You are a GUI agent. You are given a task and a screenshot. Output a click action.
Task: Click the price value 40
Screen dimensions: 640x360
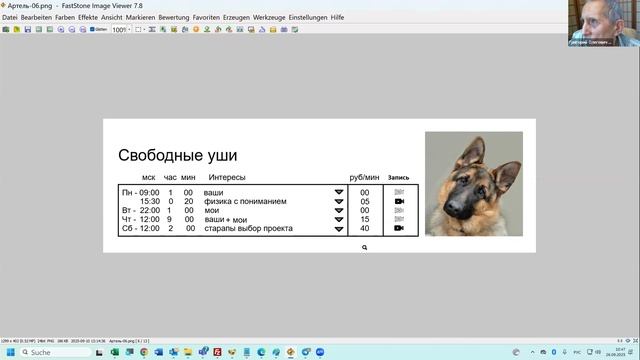(365, 228)
